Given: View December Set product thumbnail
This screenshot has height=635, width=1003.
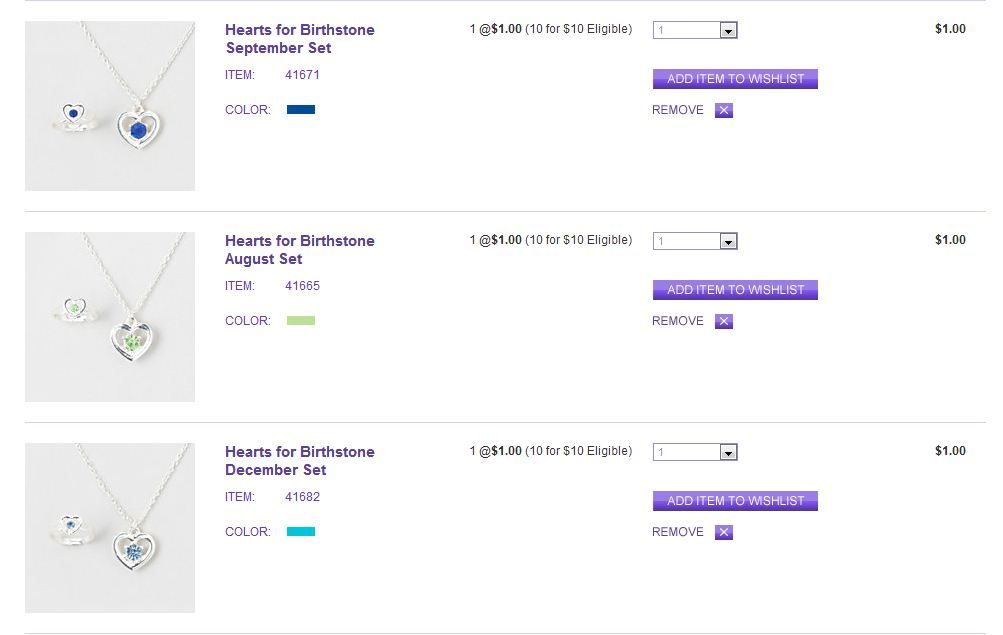Looking at the screenshot, I should tap(110, 528).
